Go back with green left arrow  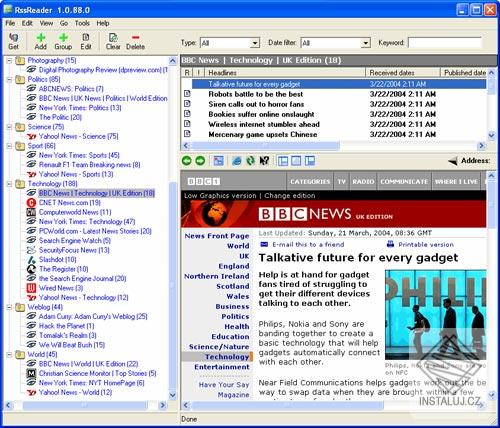tap(187, 161)
